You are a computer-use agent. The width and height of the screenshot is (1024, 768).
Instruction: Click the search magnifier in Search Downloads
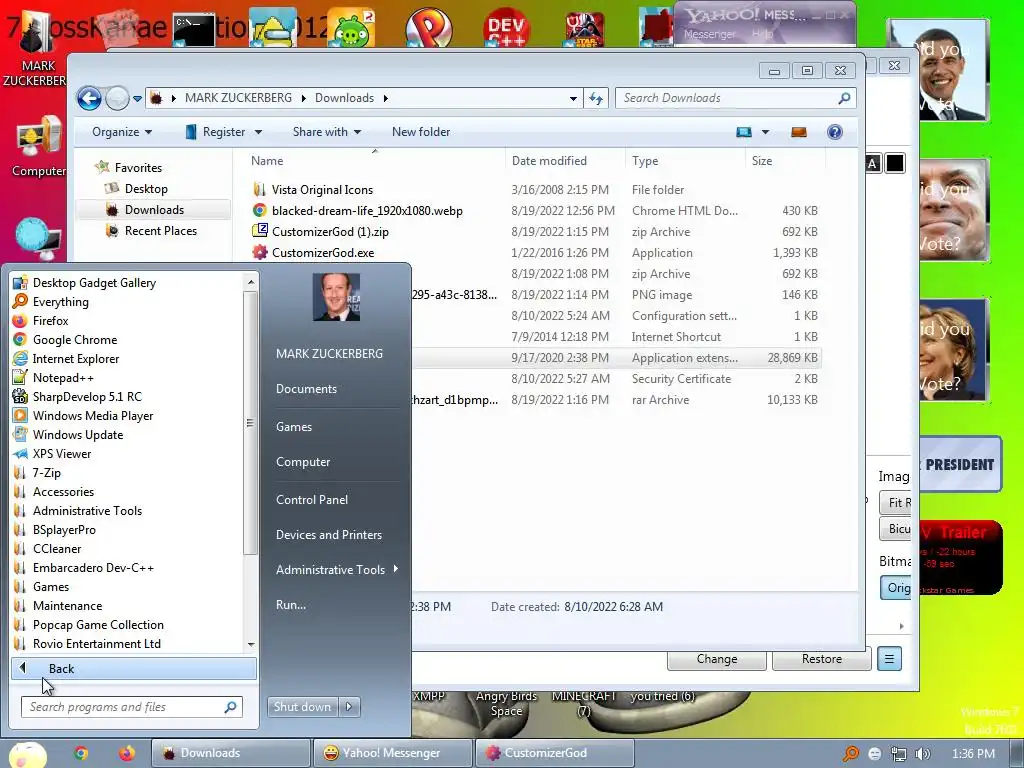coord(844,98)
